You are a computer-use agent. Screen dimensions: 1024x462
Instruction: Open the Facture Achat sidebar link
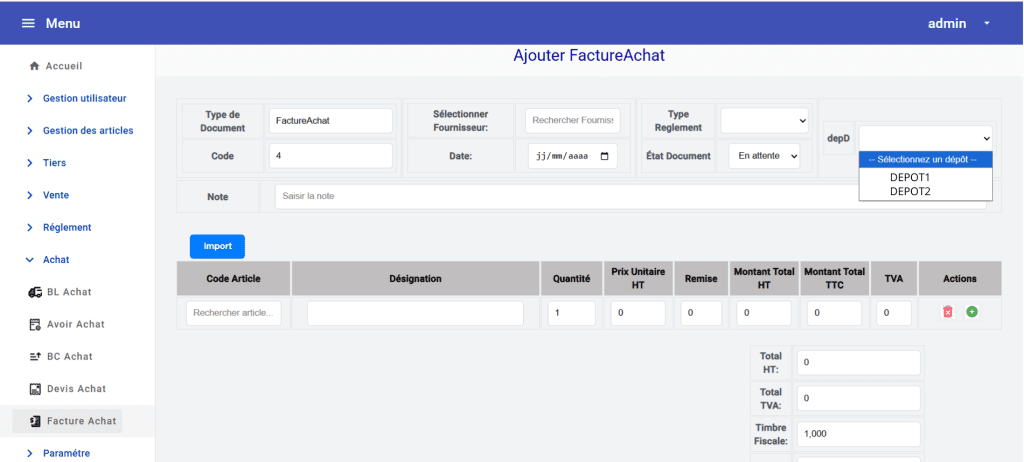81,421
